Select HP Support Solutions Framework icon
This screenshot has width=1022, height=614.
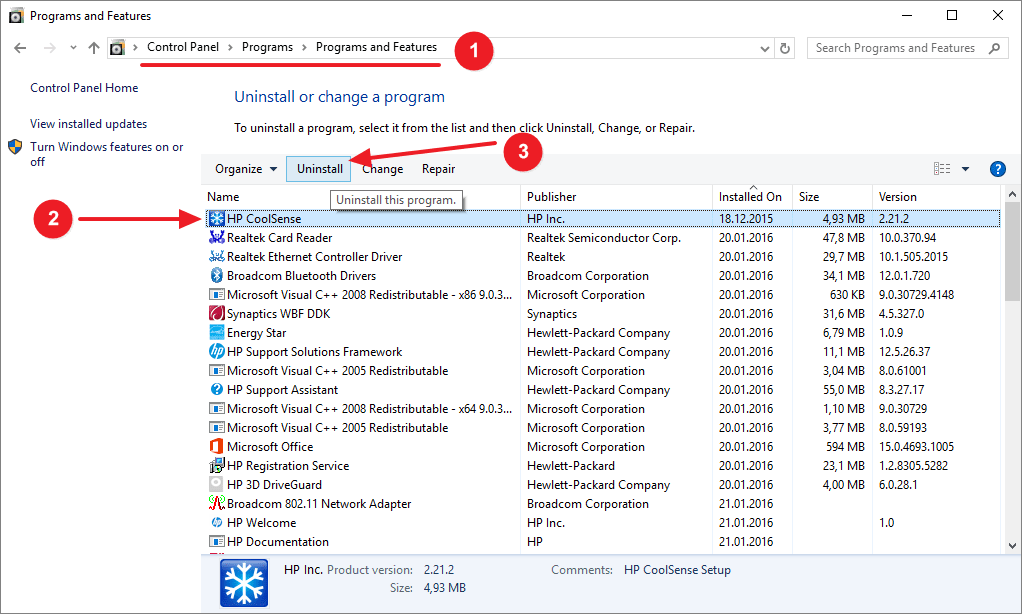(216, 351)
